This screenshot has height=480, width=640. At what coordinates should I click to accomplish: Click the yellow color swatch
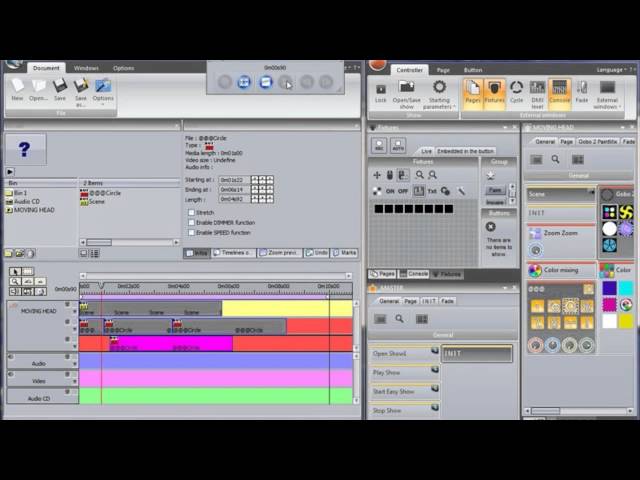click(x=626, y=321)
